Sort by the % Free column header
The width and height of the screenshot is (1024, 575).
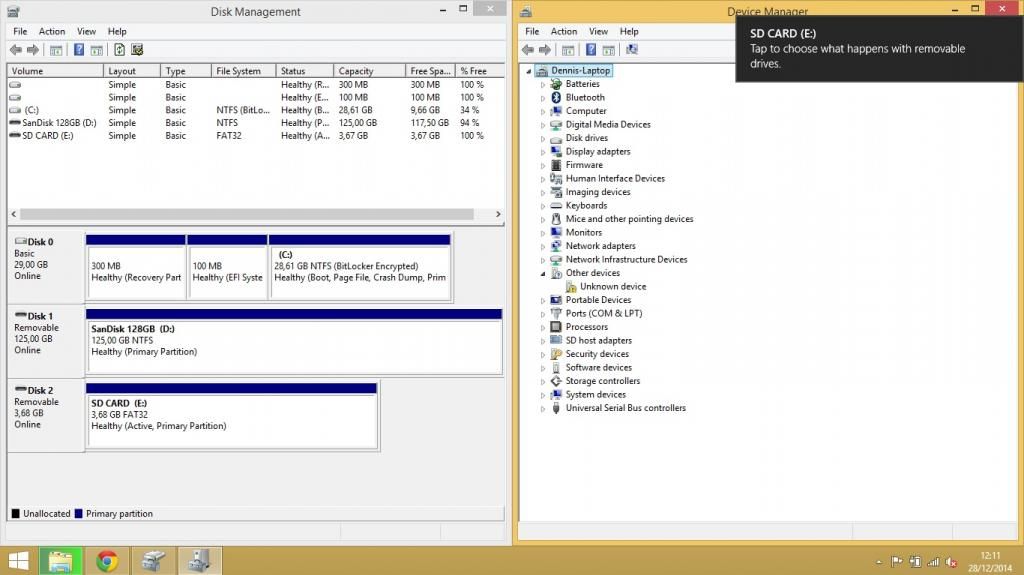coord(480,71)
